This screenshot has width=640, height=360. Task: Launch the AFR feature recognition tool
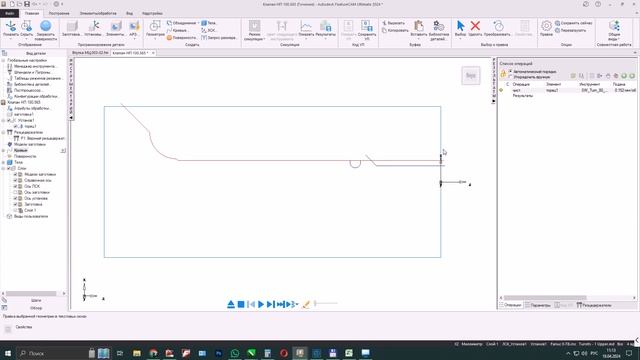(x=134, y=27)
